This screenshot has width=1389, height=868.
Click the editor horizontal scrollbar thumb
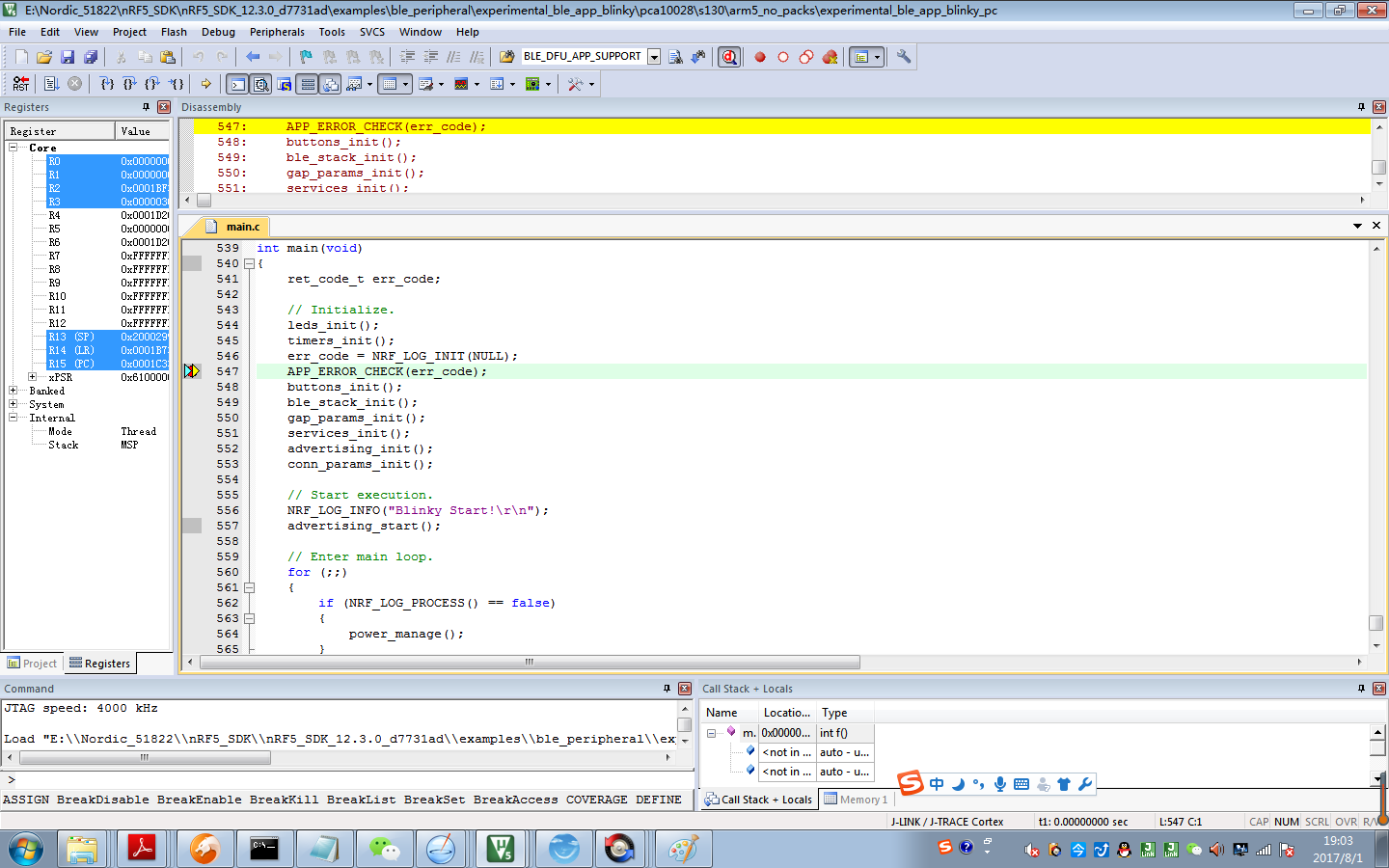[530, 662]
